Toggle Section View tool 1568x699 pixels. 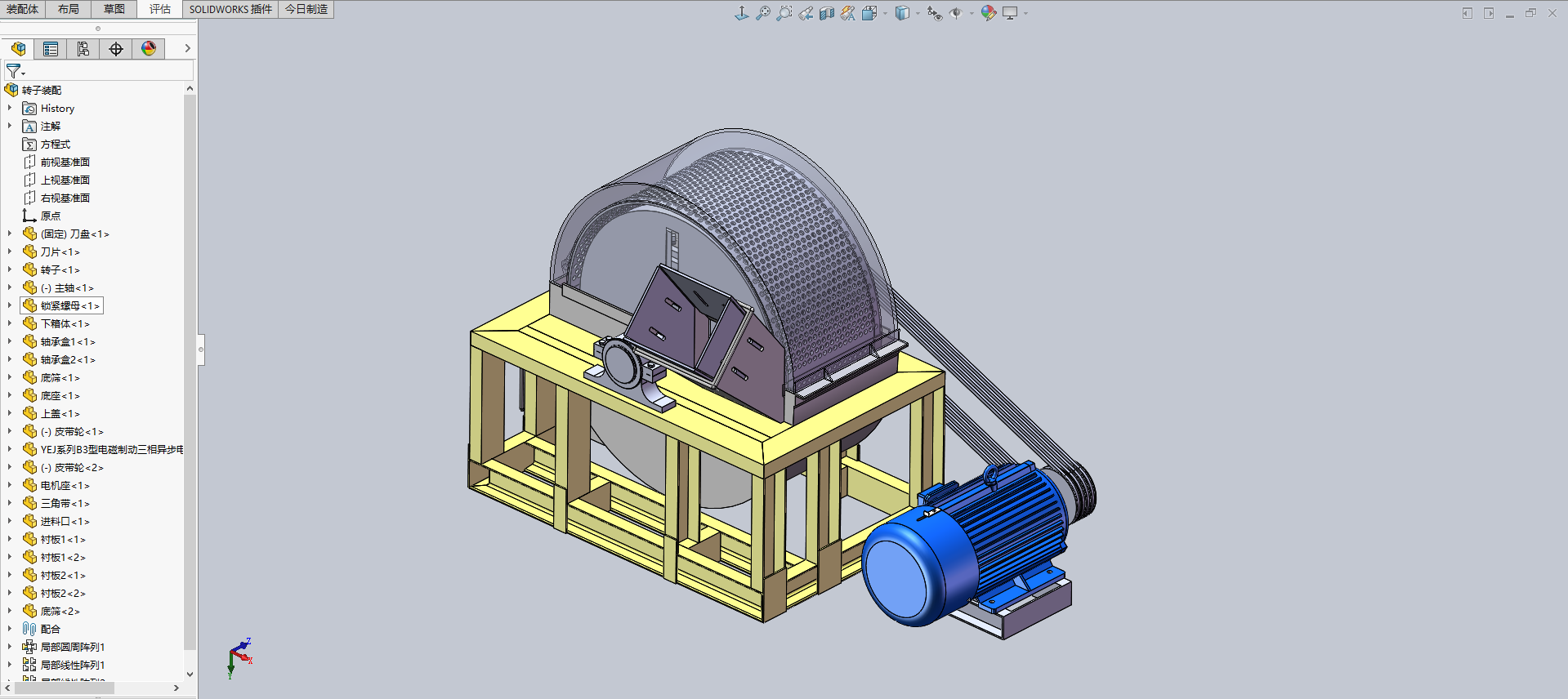(x=827, y=13)
